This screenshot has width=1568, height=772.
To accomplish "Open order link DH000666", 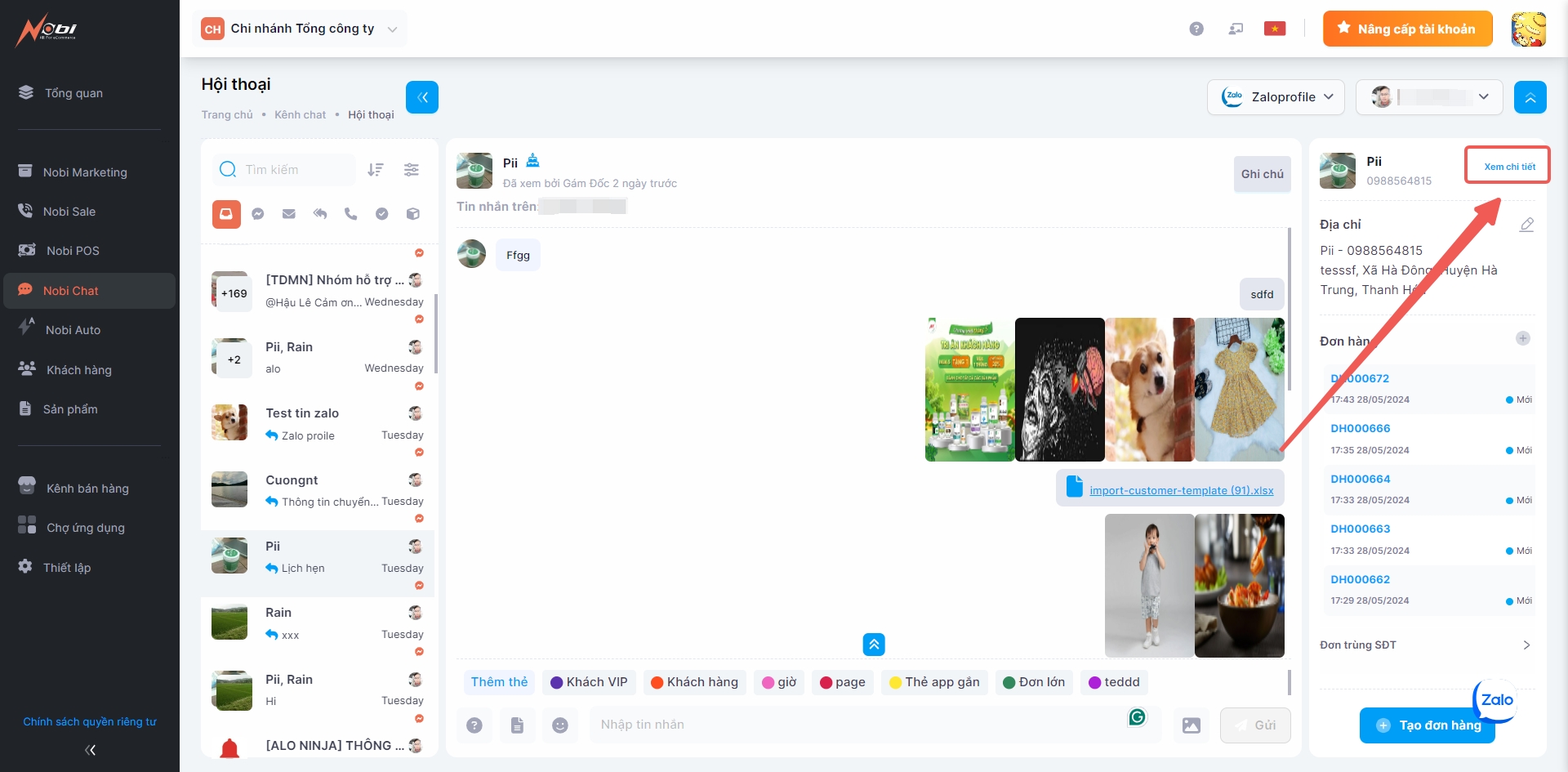I will (1360, 429).
